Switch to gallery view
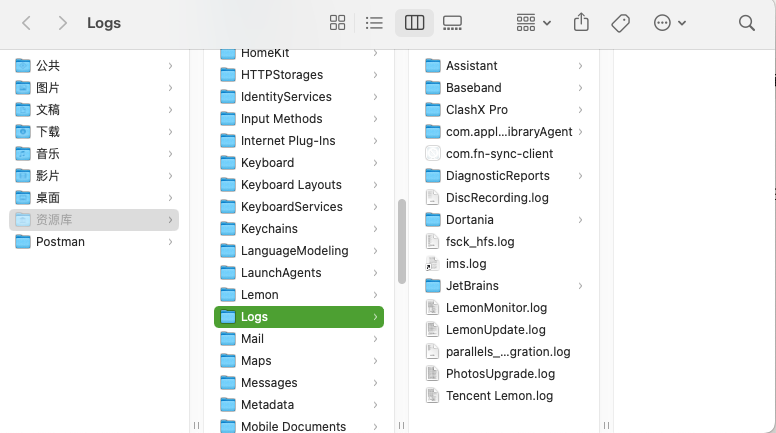Viewport: 776px width, 433px height. [x=452, y=23]
